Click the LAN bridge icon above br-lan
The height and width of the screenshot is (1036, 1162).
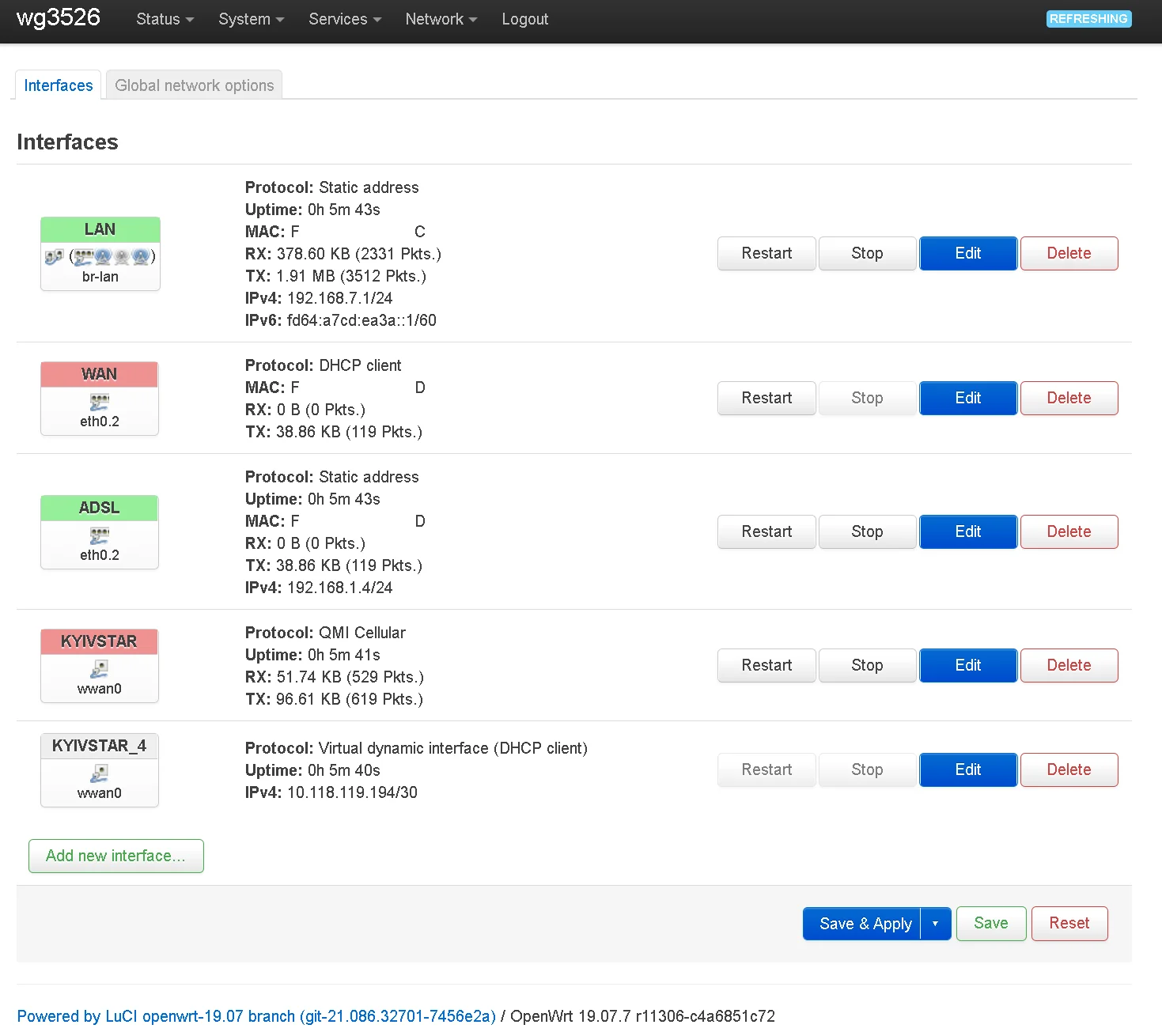pyautogui.click(x=55, y=257)
